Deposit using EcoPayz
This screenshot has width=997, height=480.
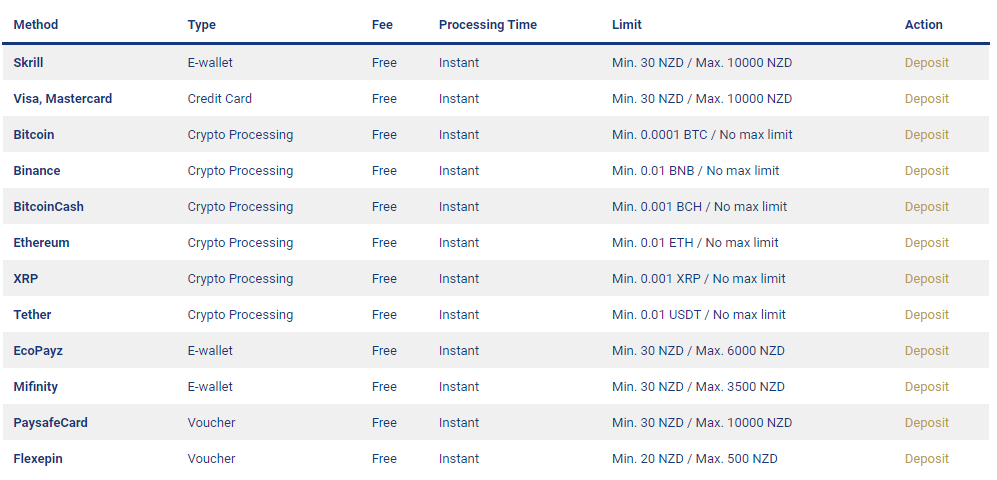click(926, 351)
